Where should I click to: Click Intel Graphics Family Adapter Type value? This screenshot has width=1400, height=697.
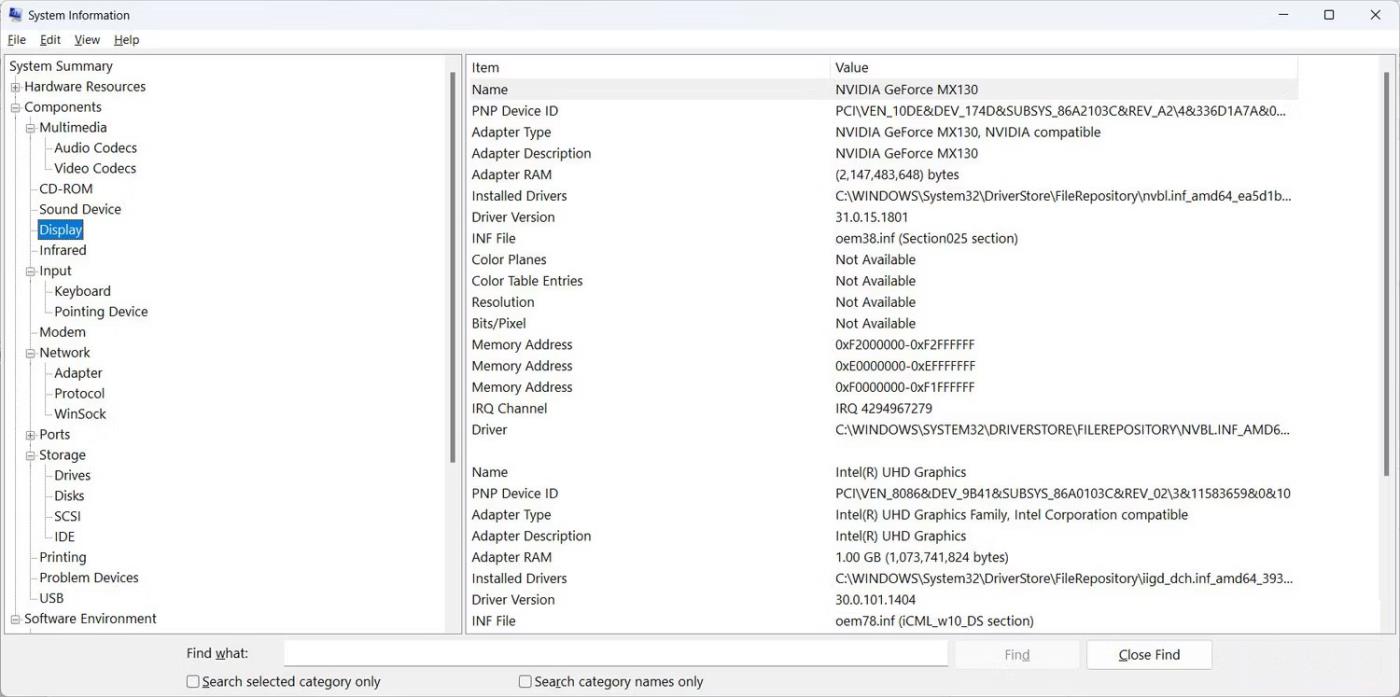1012,515
